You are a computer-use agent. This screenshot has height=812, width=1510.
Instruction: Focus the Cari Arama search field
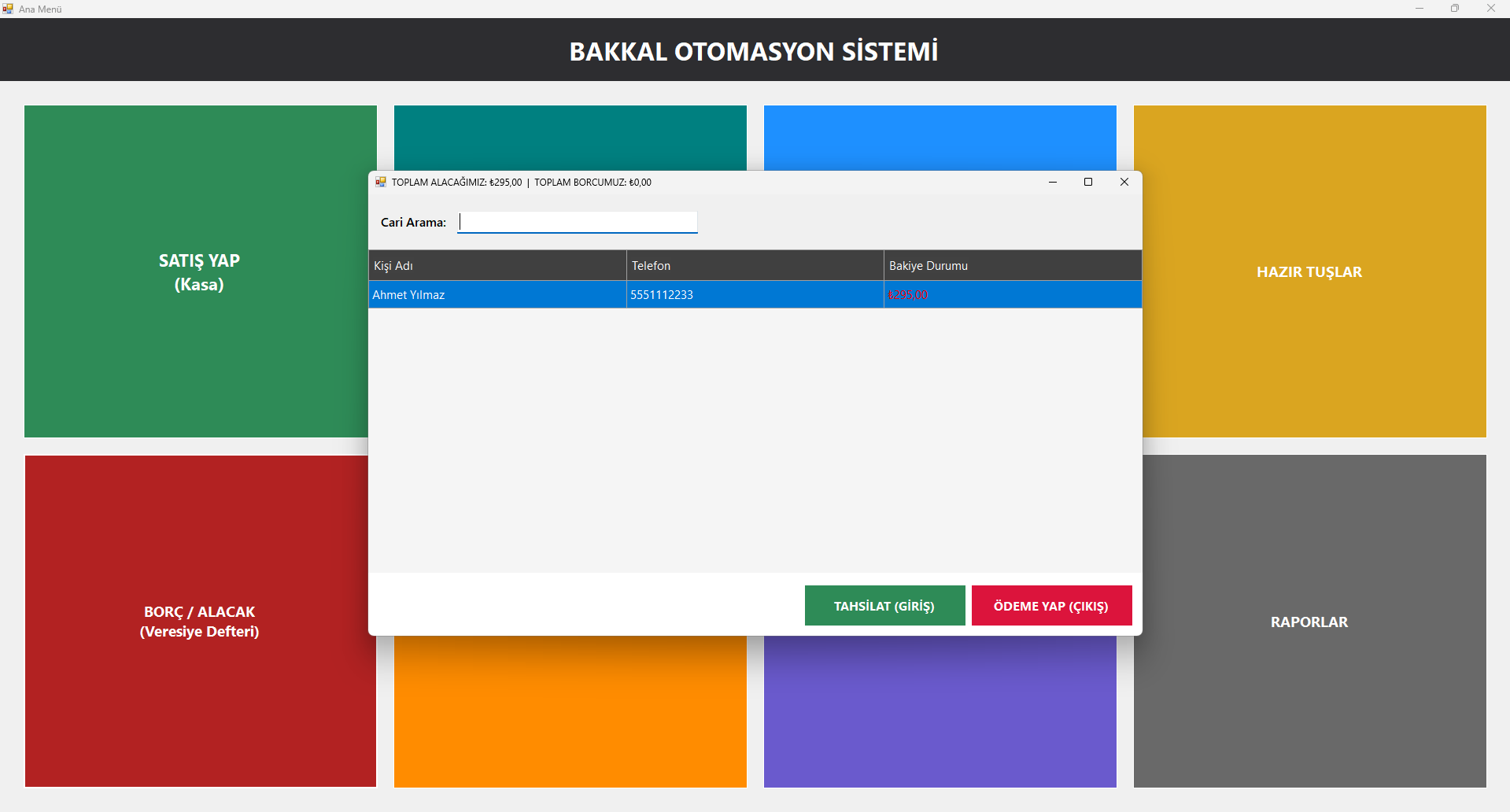coord(578,223)
